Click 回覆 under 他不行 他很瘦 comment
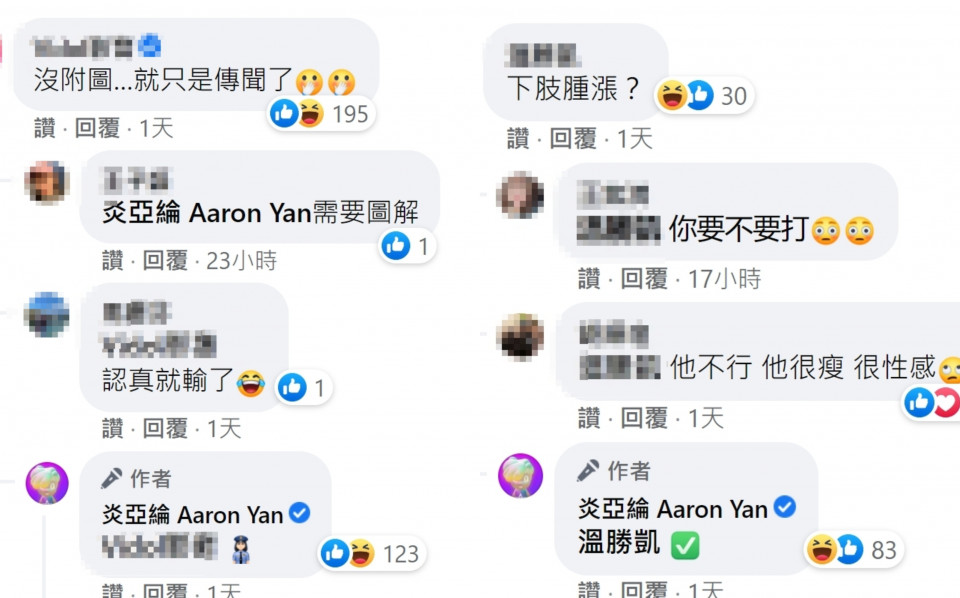Viewport: 960px width, 598px height. coord(644,419)
